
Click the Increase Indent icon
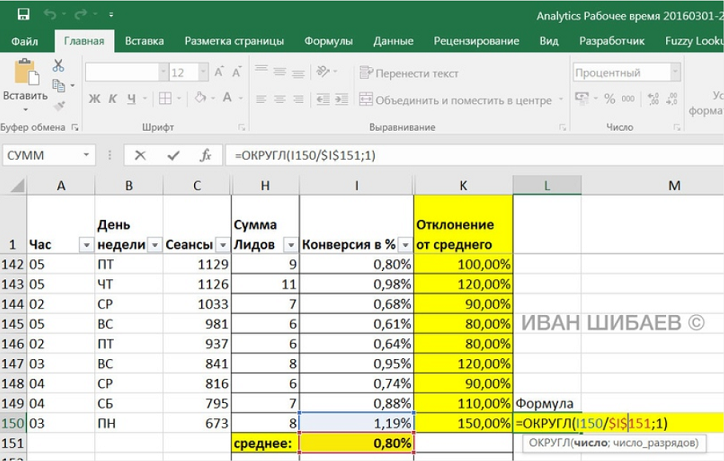342,99
